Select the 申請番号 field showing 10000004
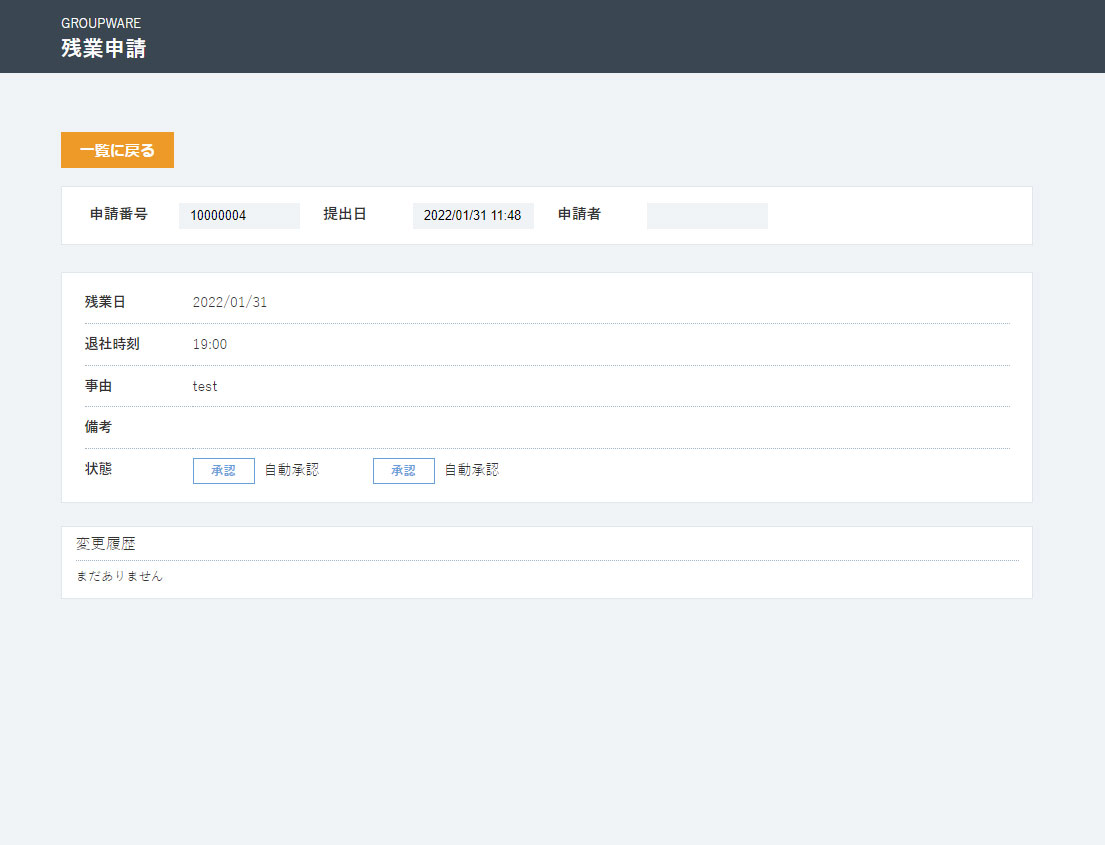Image resolution: width=1105 pixels, height=845 pixels. click(240, 216)
